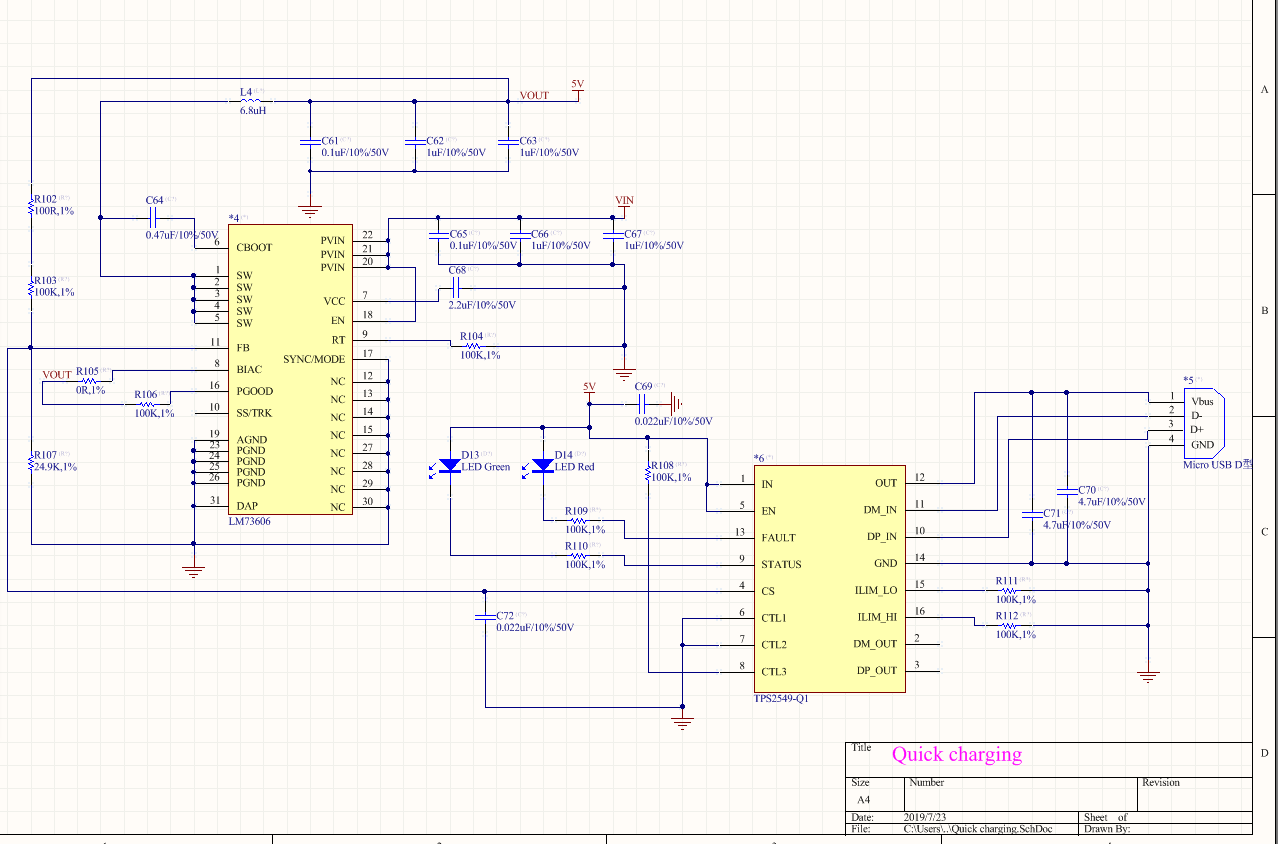Click the 5V power port next to VOUT
This screenshot has width=1278, height=844.
click(x=577, y=89)
